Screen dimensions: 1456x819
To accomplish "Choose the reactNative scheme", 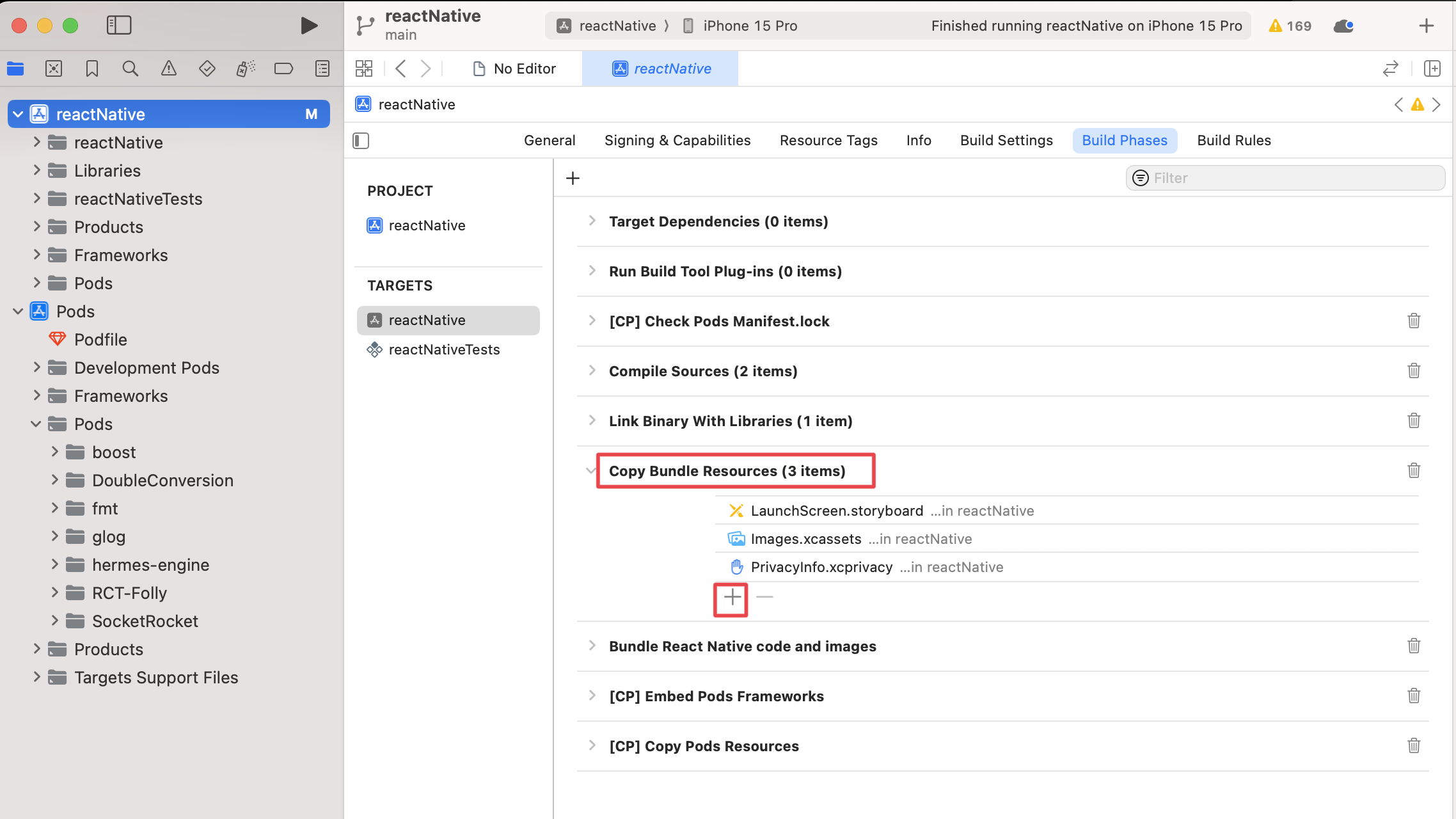I will pyautogui.click(x=606, y=26).
